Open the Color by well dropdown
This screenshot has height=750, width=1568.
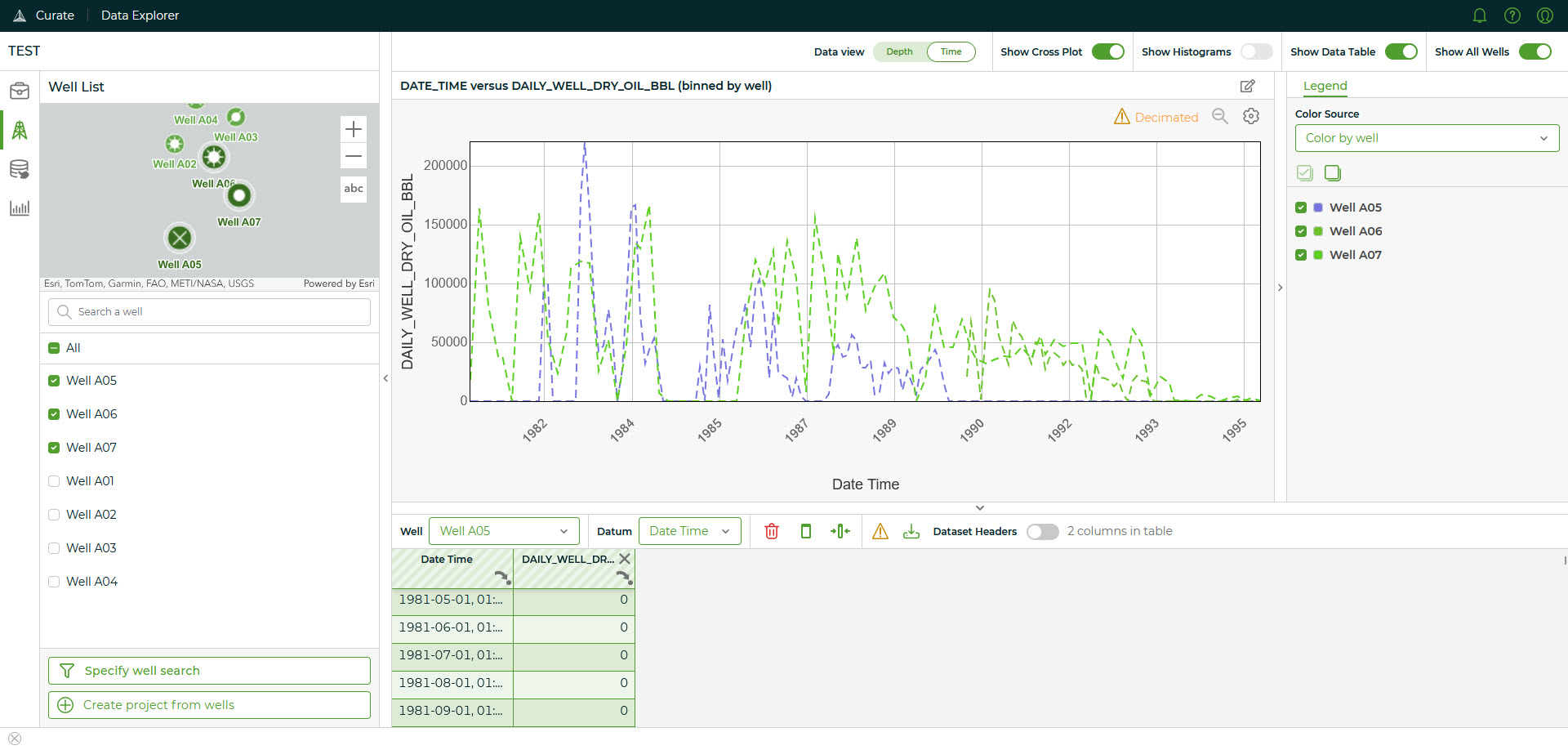tap(1427, 138)
